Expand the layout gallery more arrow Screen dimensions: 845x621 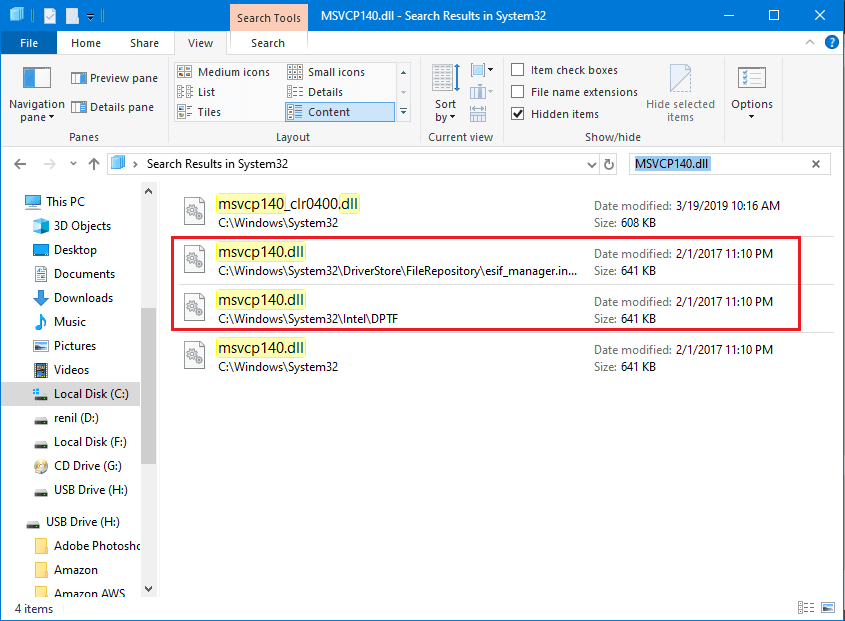click(x=403, y=112)
